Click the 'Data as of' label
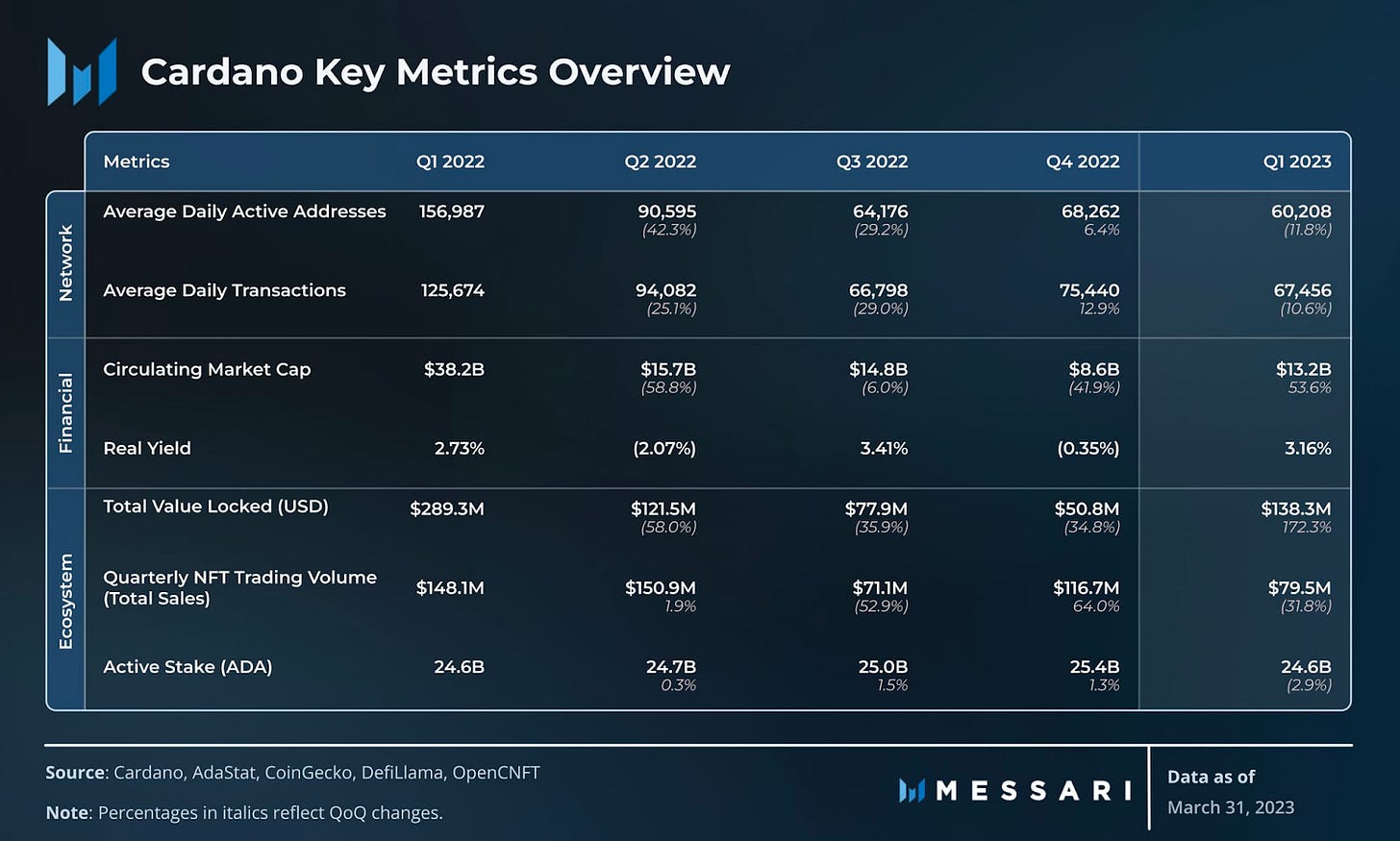 1211,777
